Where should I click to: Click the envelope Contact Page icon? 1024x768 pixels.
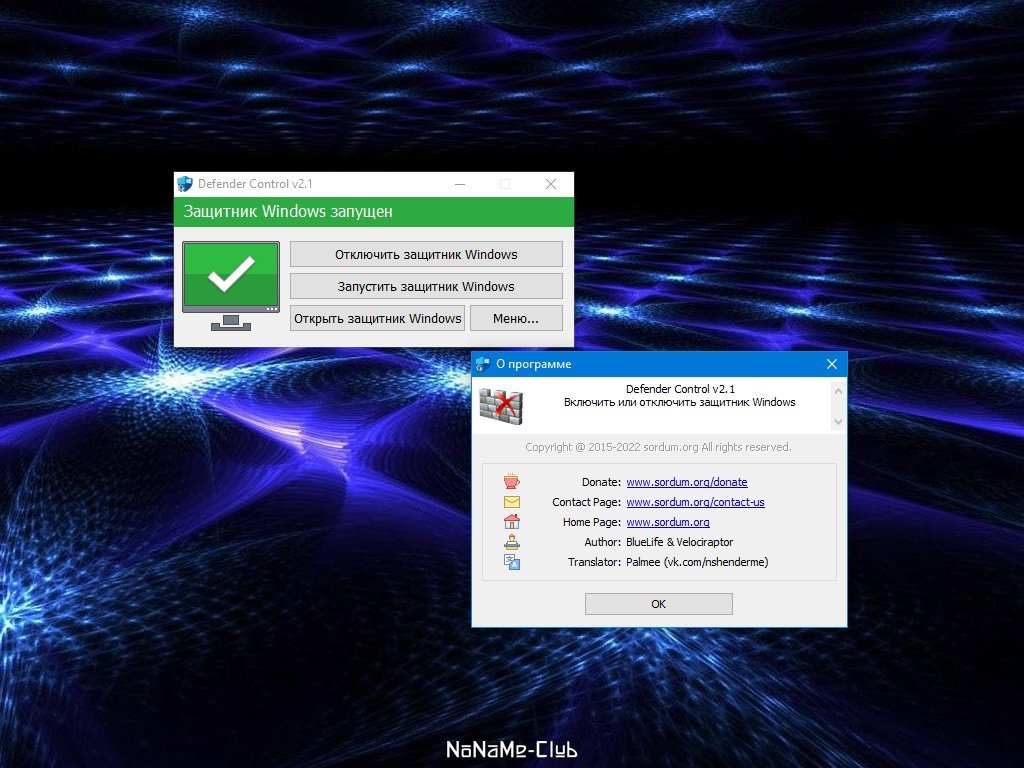coord(511,502)
